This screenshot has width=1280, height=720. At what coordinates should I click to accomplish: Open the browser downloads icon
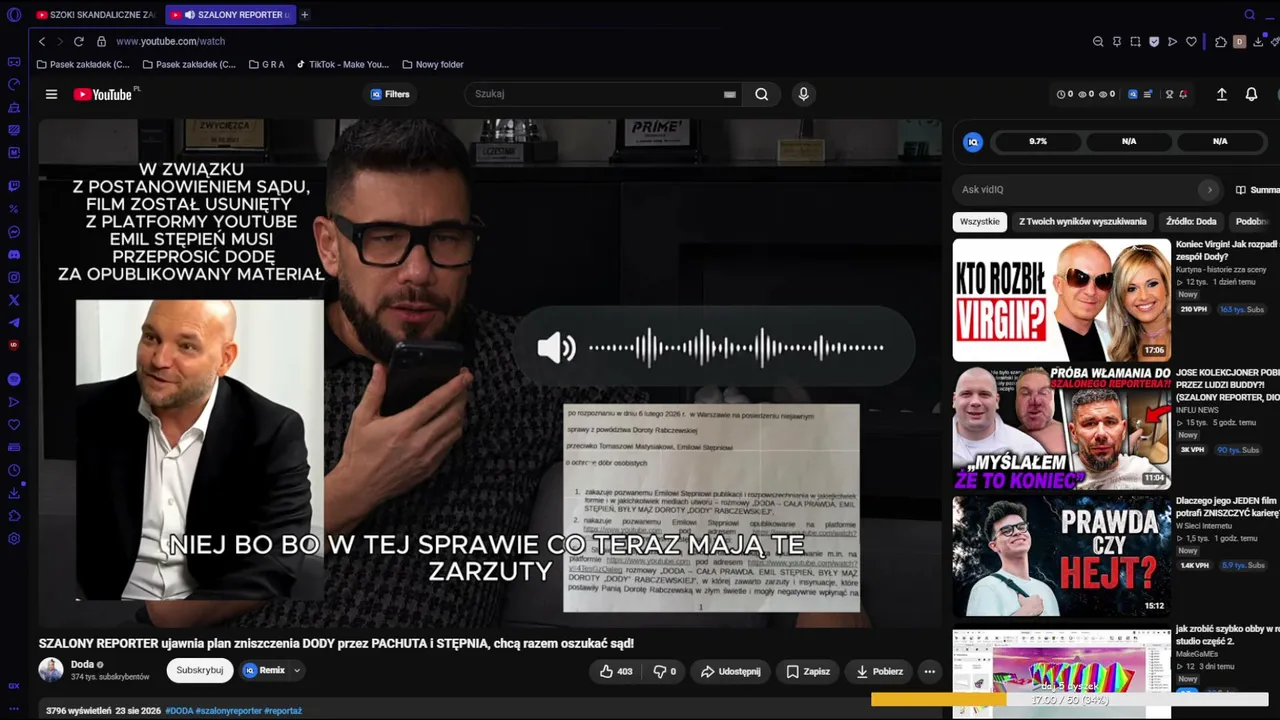(x=1258, y=42)
